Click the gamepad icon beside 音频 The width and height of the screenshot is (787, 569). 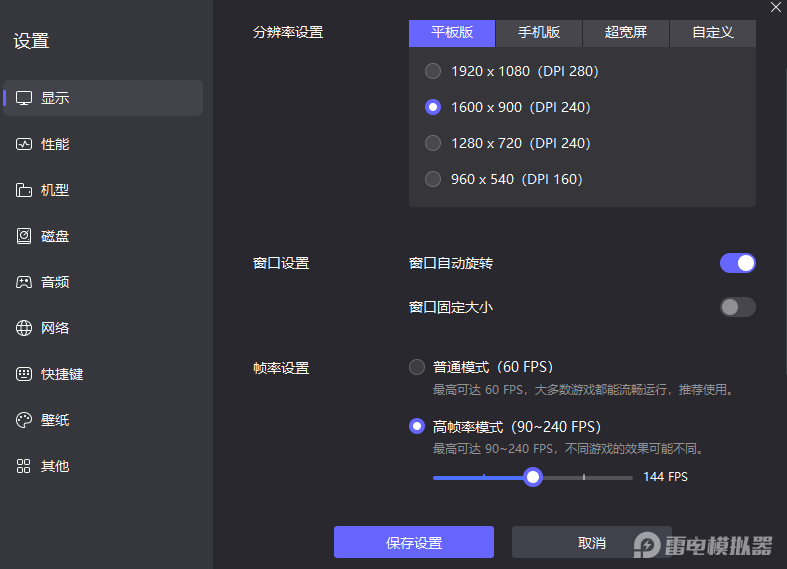tap(24, 282)
